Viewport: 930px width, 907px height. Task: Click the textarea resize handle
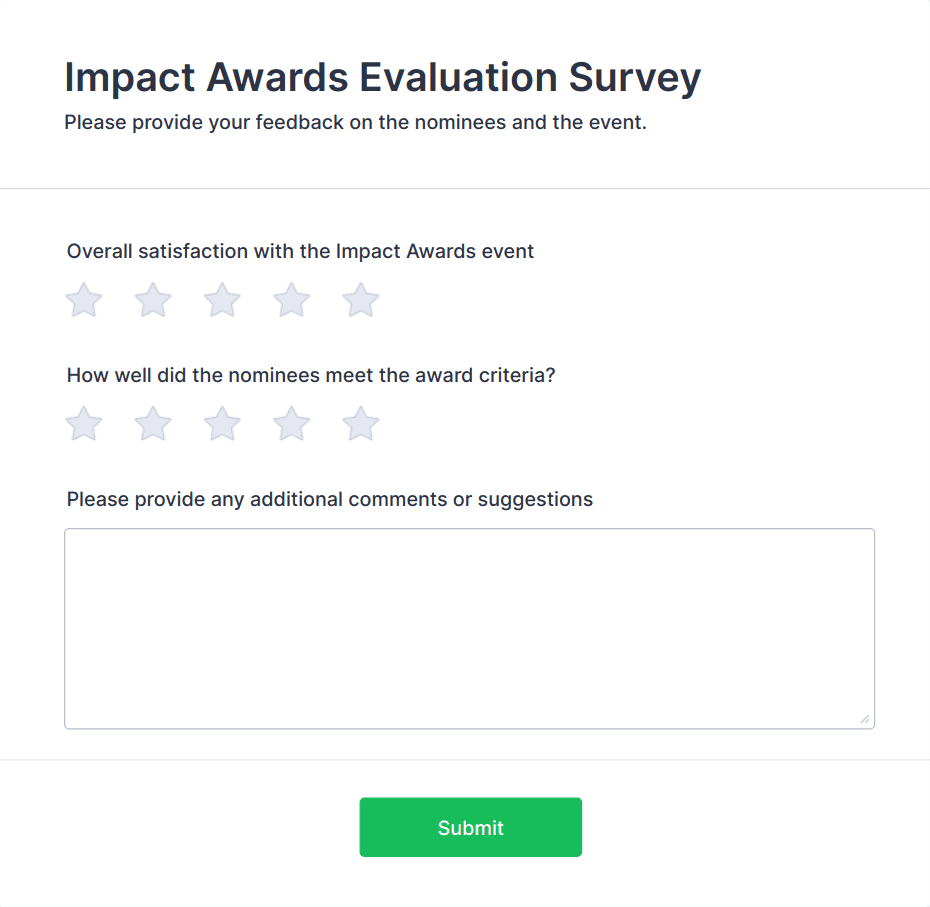865,717
